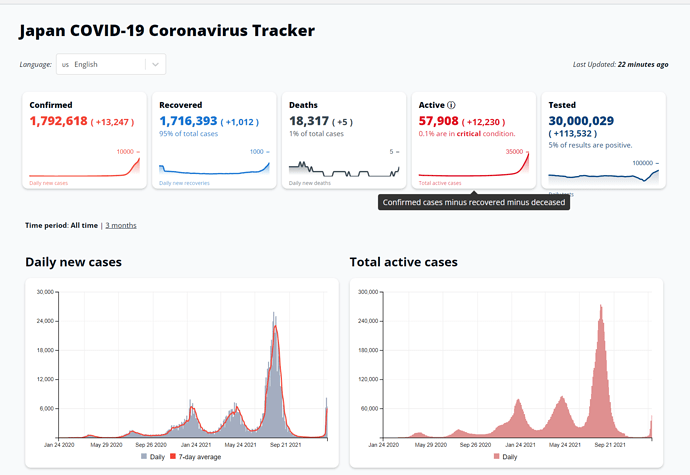Click the Daily new cases chart peak
The image size is (690, 475).
click(x=275, y=314)
